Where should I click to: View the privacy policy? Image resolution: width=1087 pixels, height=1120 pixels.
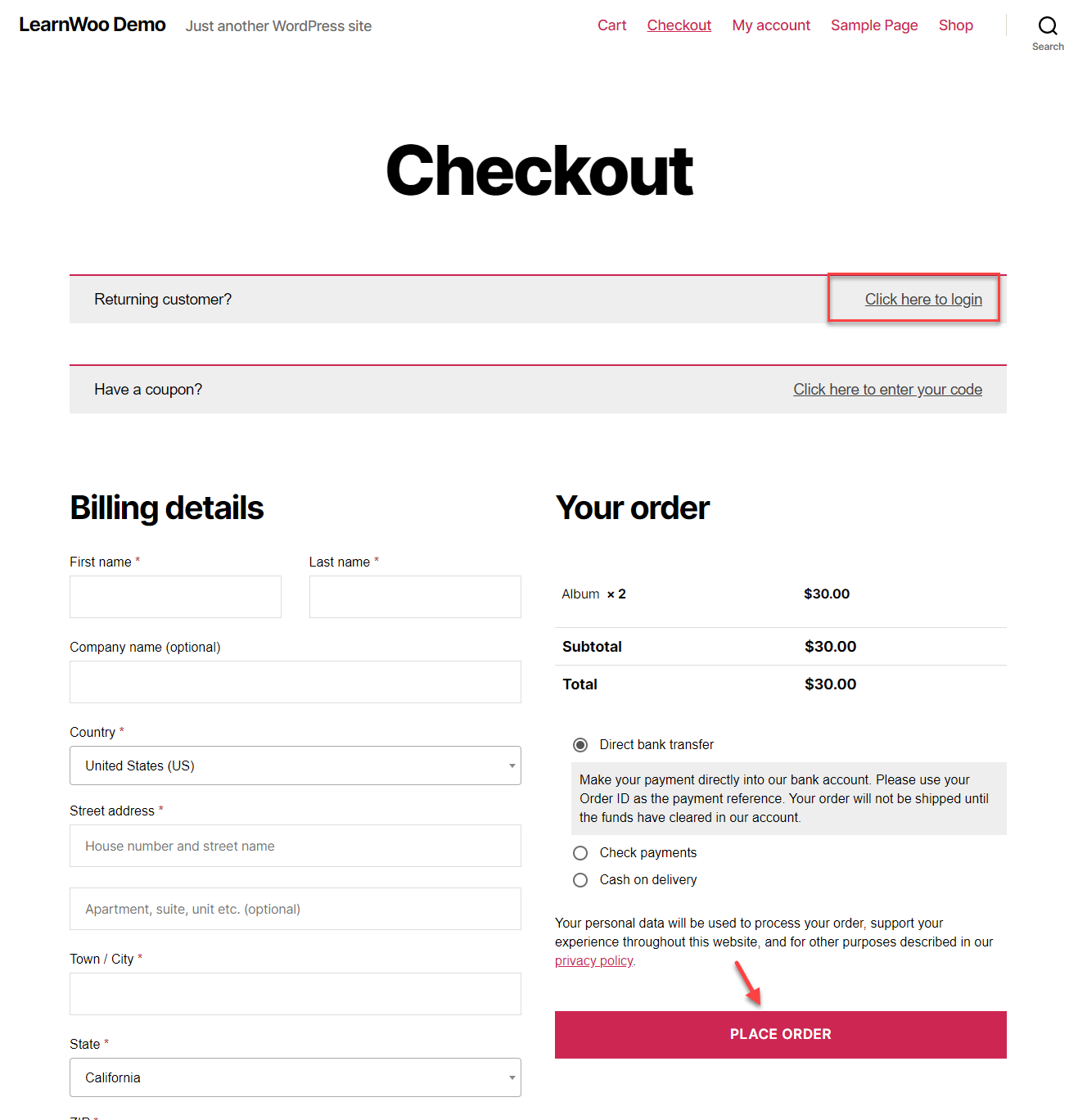click(x=593, y=960)
